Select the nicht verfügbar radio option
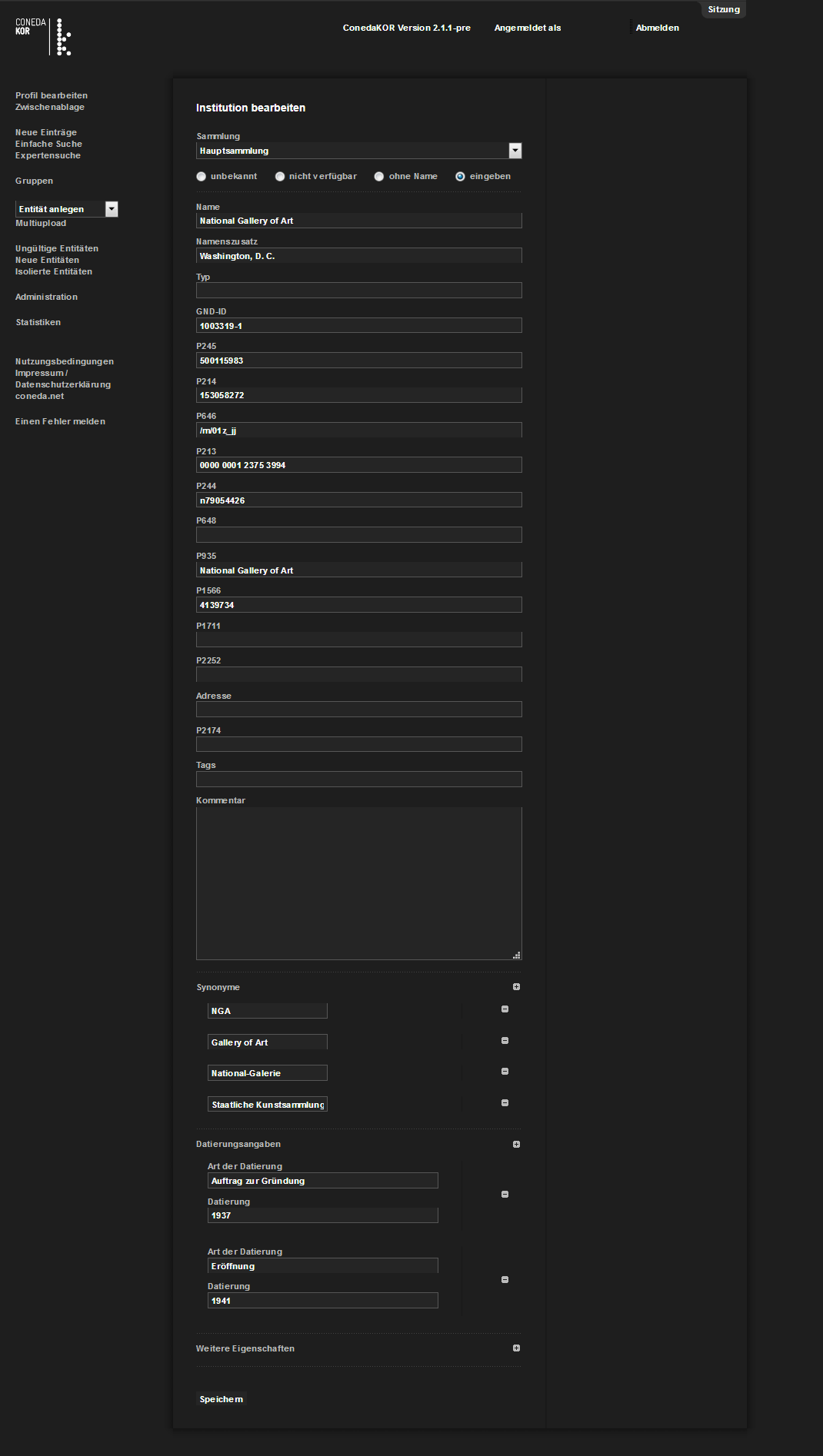This screenshot has width=823, height=1456. 280,177
